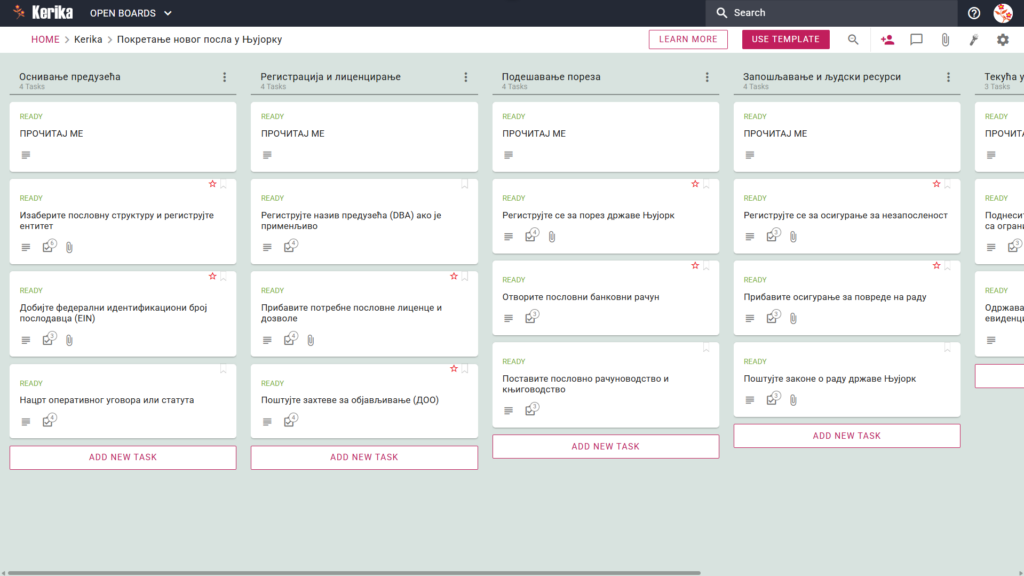Open the highlight tasks icon

click(x=974, y=39)
